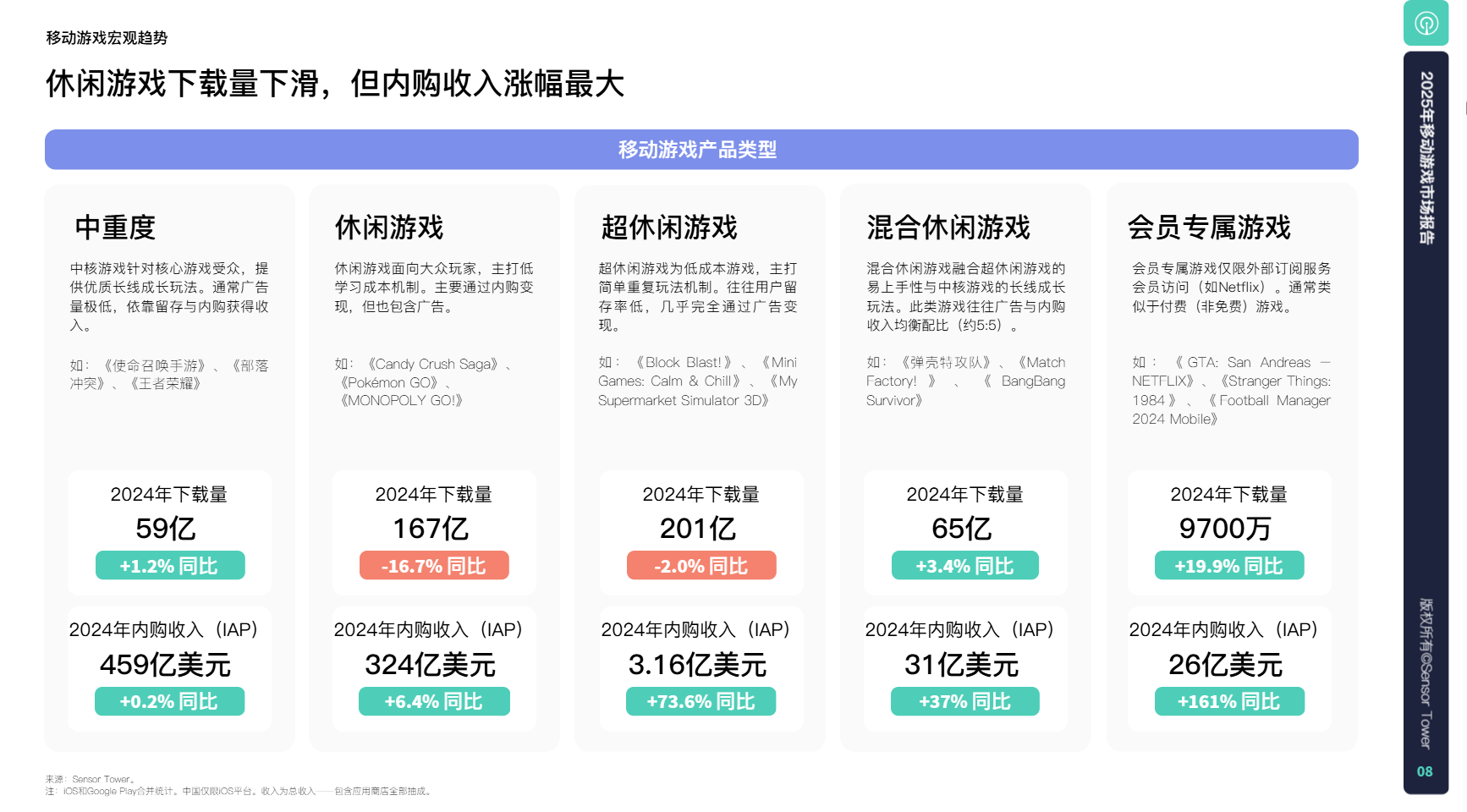1467x812 pixels.
Task: Click the page number 08
Action: (1425, 771)
